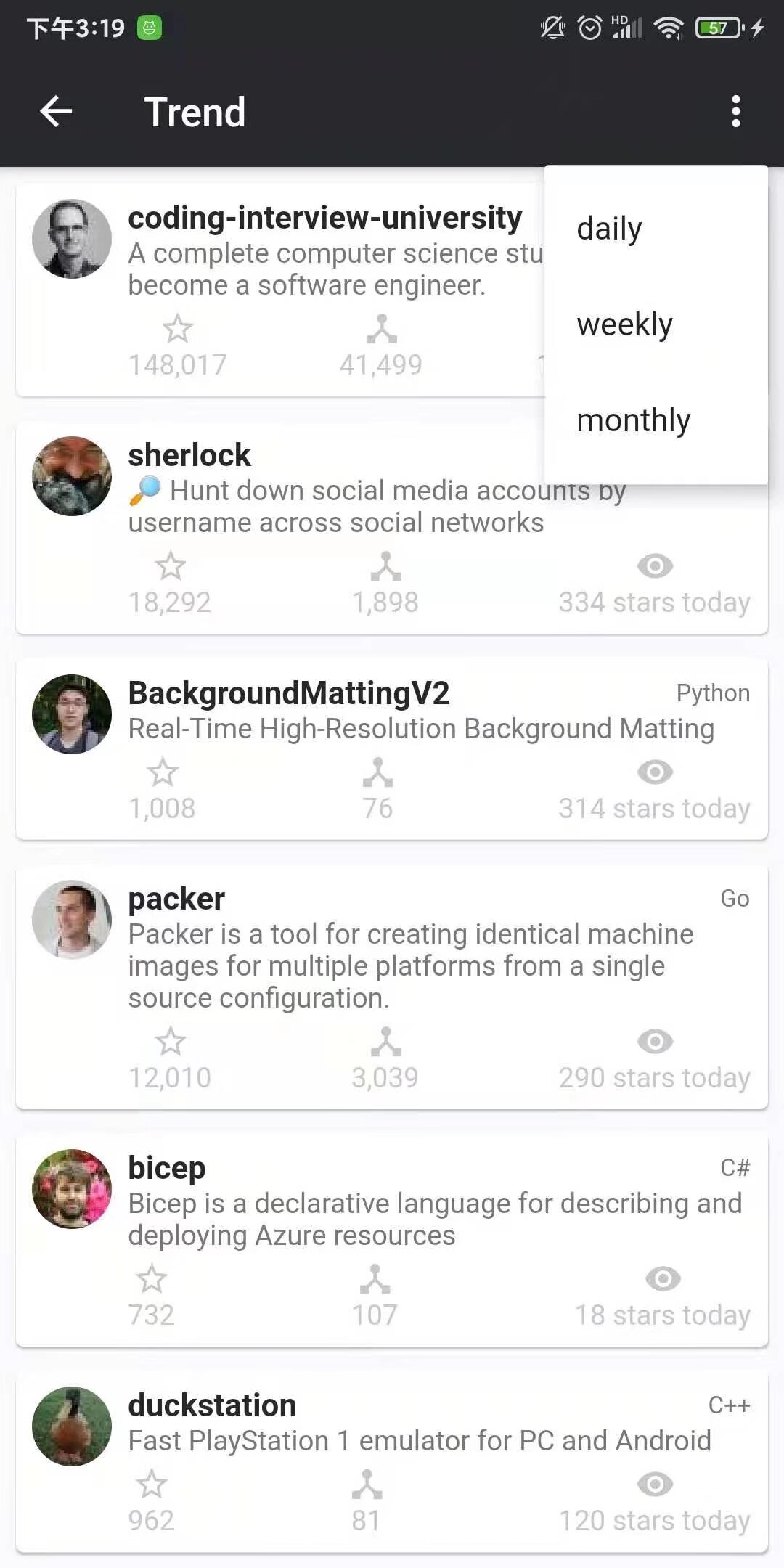The width and height of the screenshot is (784, 1568).
Task: Tap the eye icon on bicep card
Action: 663,1279
